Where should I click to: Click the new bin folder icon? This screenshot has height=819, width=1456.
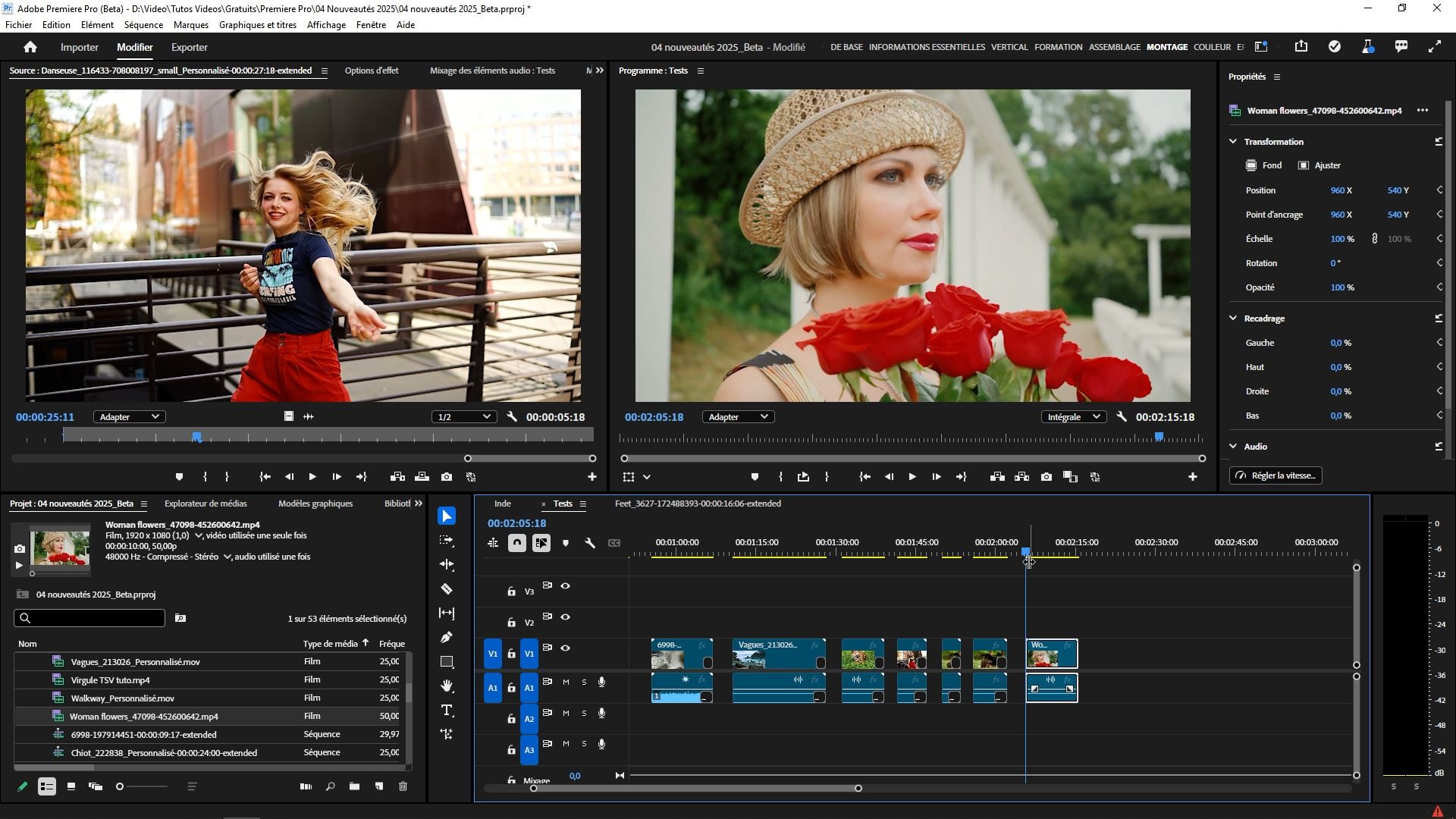click(354, 786)
